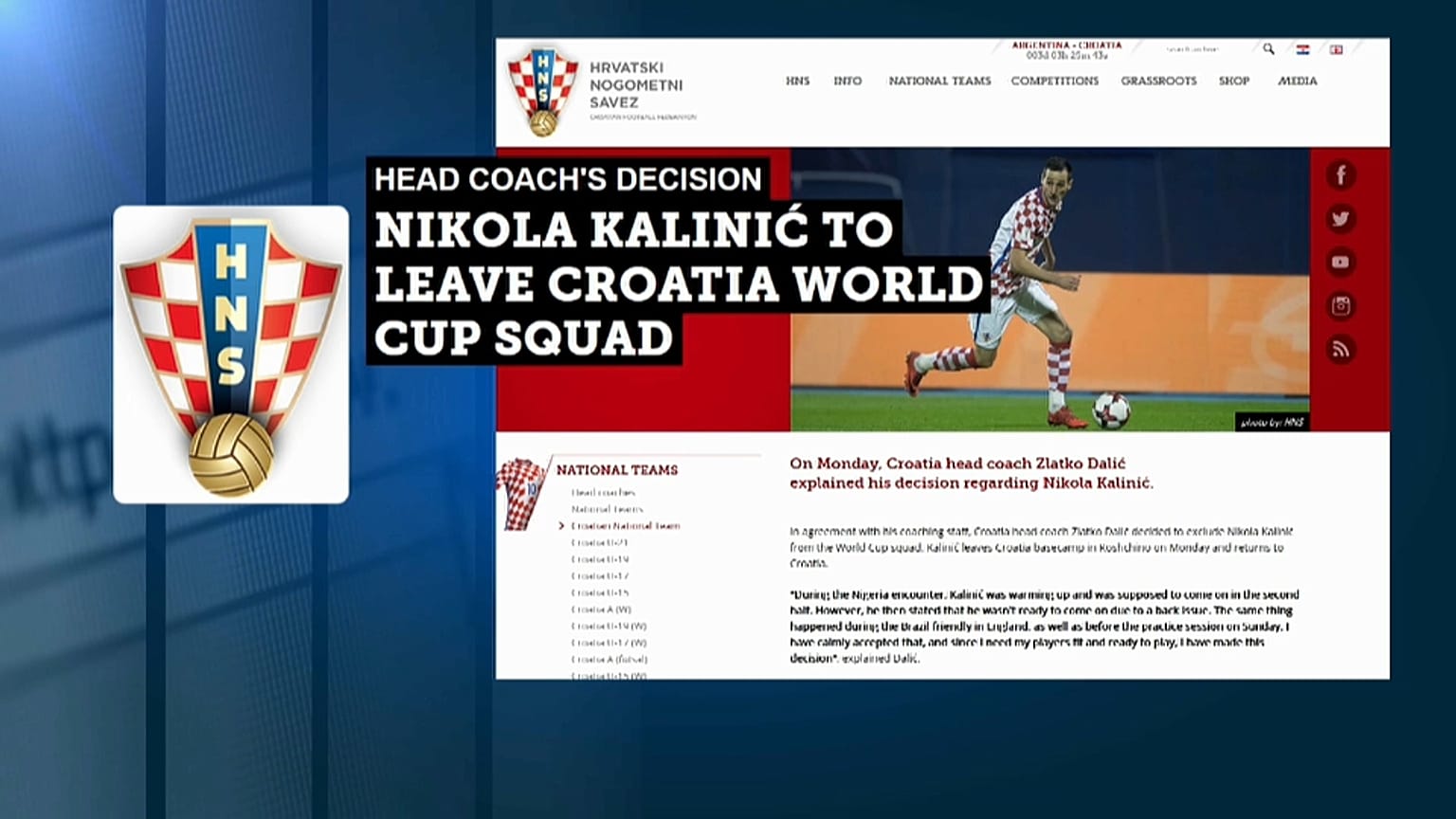The height and width of the screenshot is (819, 1456).
Task: Open the COMPETITIONS menu item
Action: 1055,82
